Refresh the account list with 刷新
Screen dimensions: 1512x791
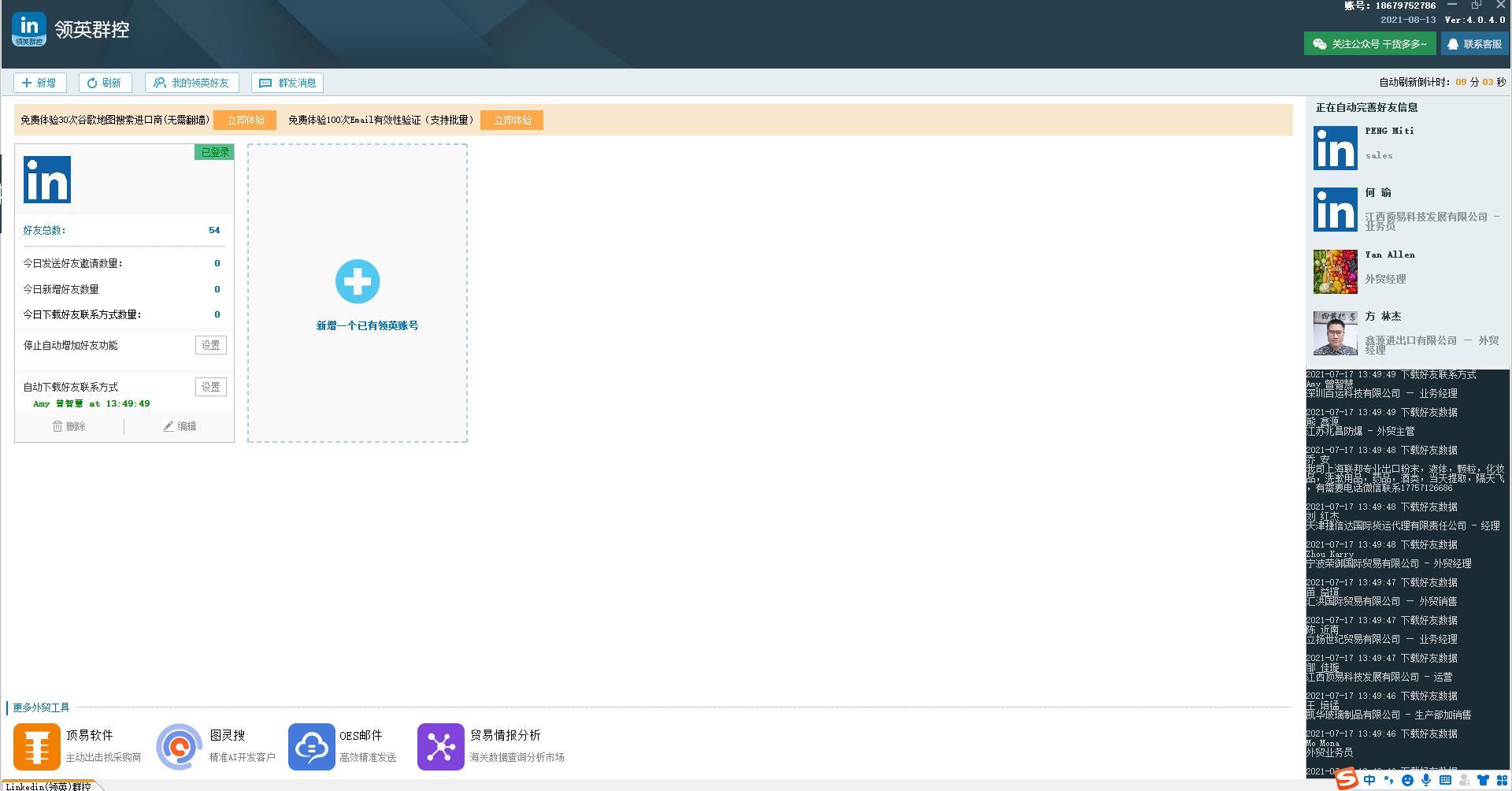point(105,83)
